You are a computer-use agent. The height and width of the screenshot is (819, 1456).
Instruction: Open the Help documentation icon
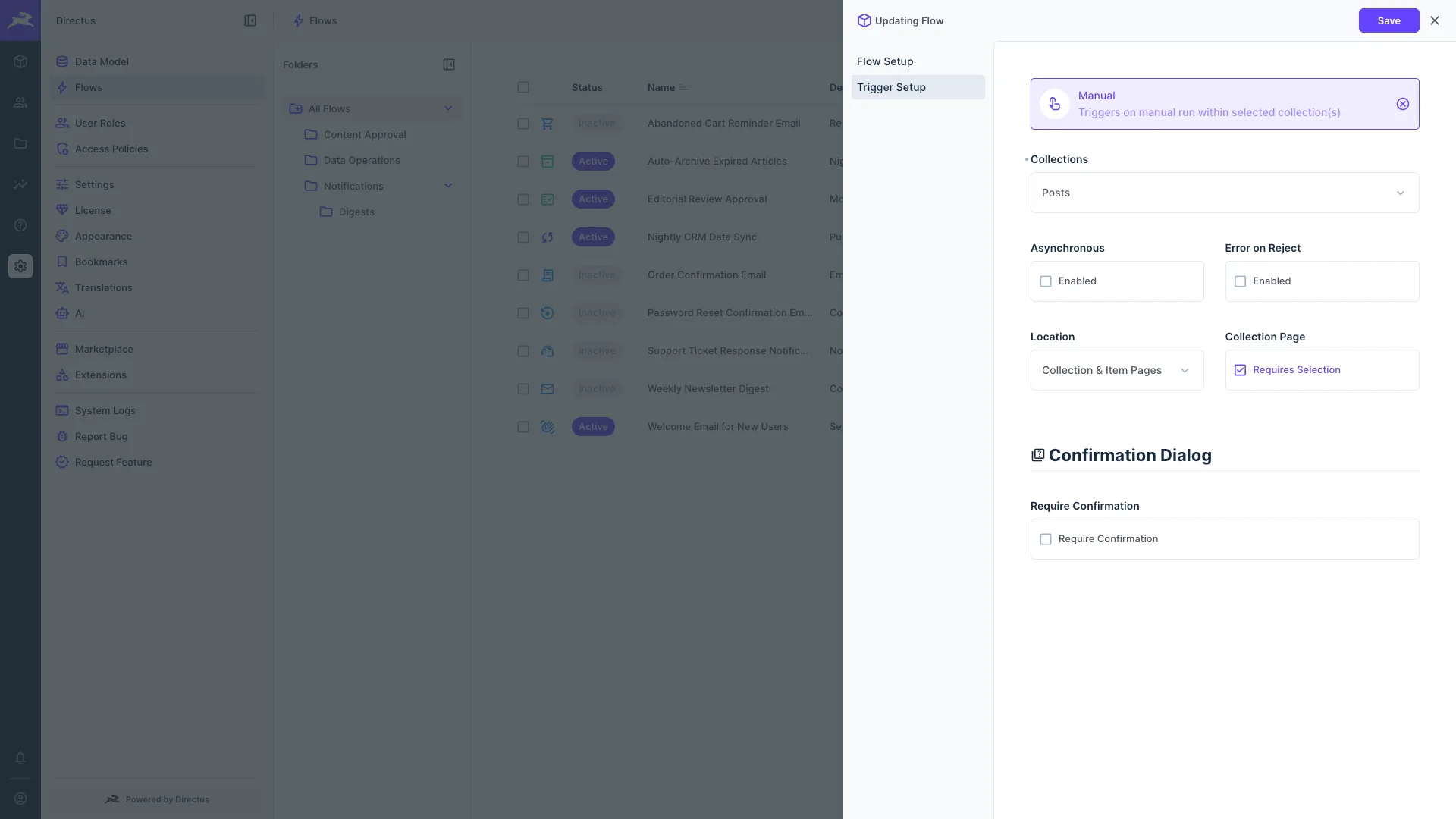click(x=20, y=225)
